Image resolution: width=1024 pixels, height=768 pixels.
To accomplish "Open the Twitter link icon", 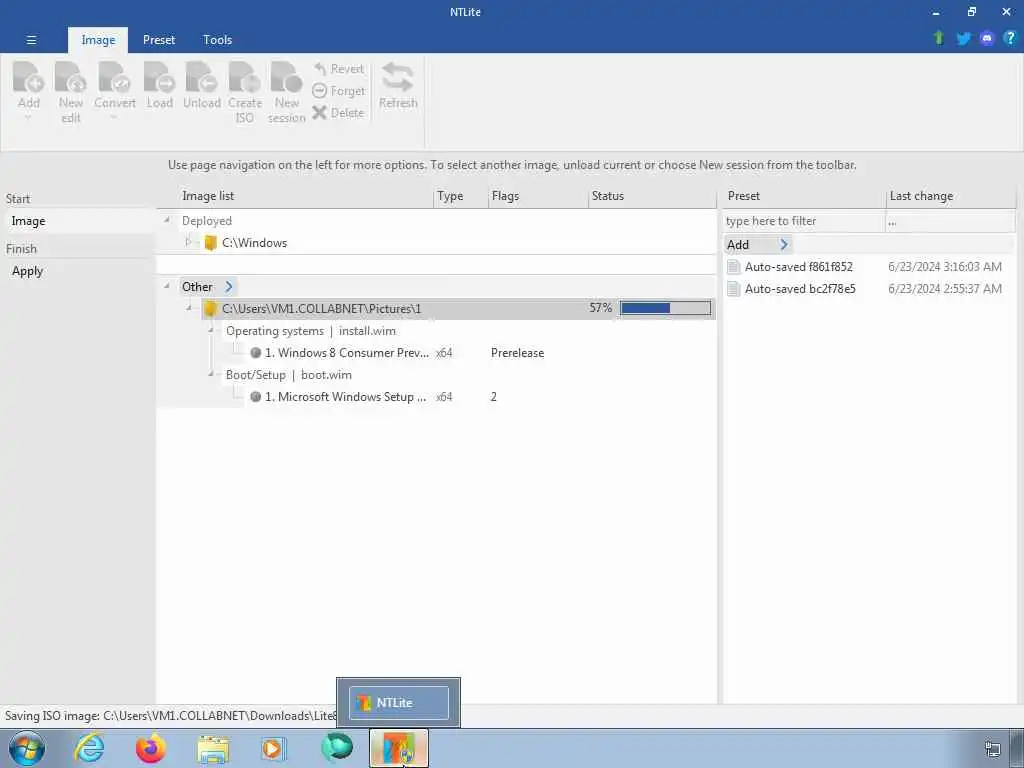I will (963, 39).
